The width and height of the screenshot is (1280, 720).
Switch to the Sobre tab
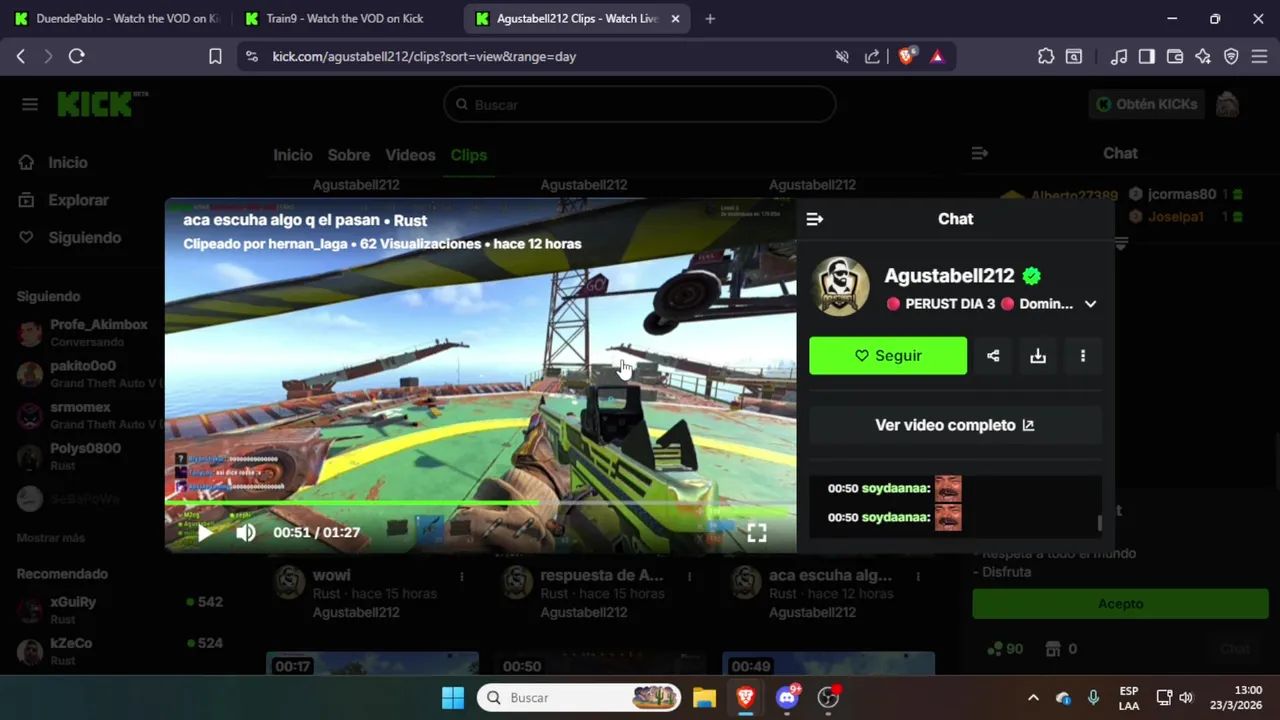click(x=349, y=155)
